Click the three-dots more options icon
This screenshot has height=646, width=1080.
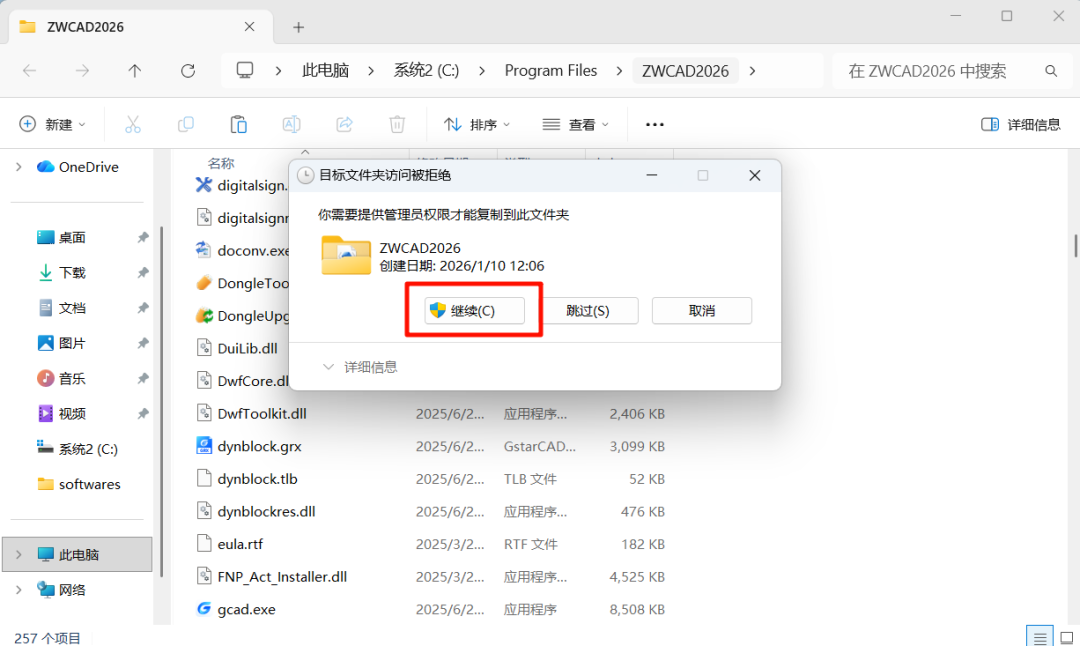coord(655,124)
